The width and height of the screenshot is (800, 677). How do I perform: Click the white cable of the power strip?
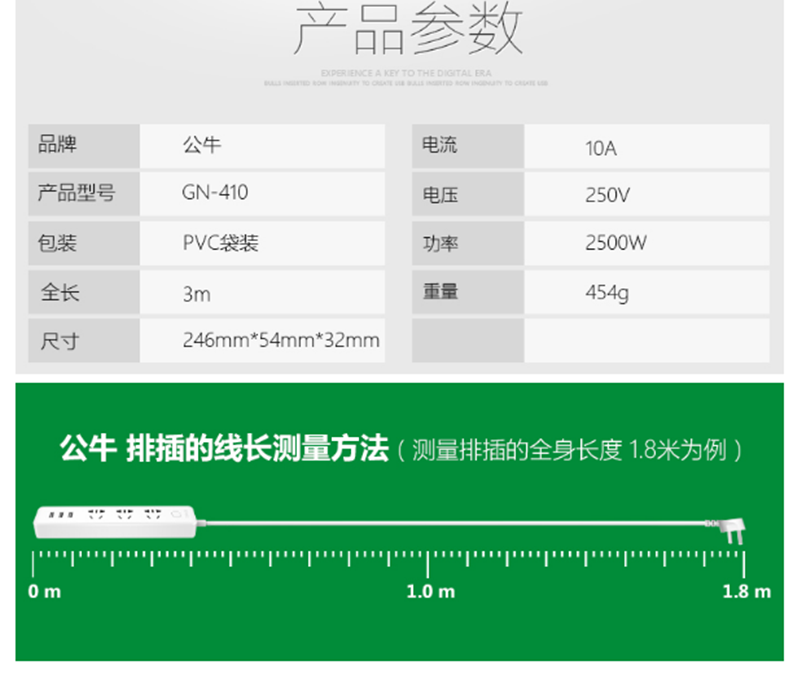pyautogui.click(x=450, y=523)
